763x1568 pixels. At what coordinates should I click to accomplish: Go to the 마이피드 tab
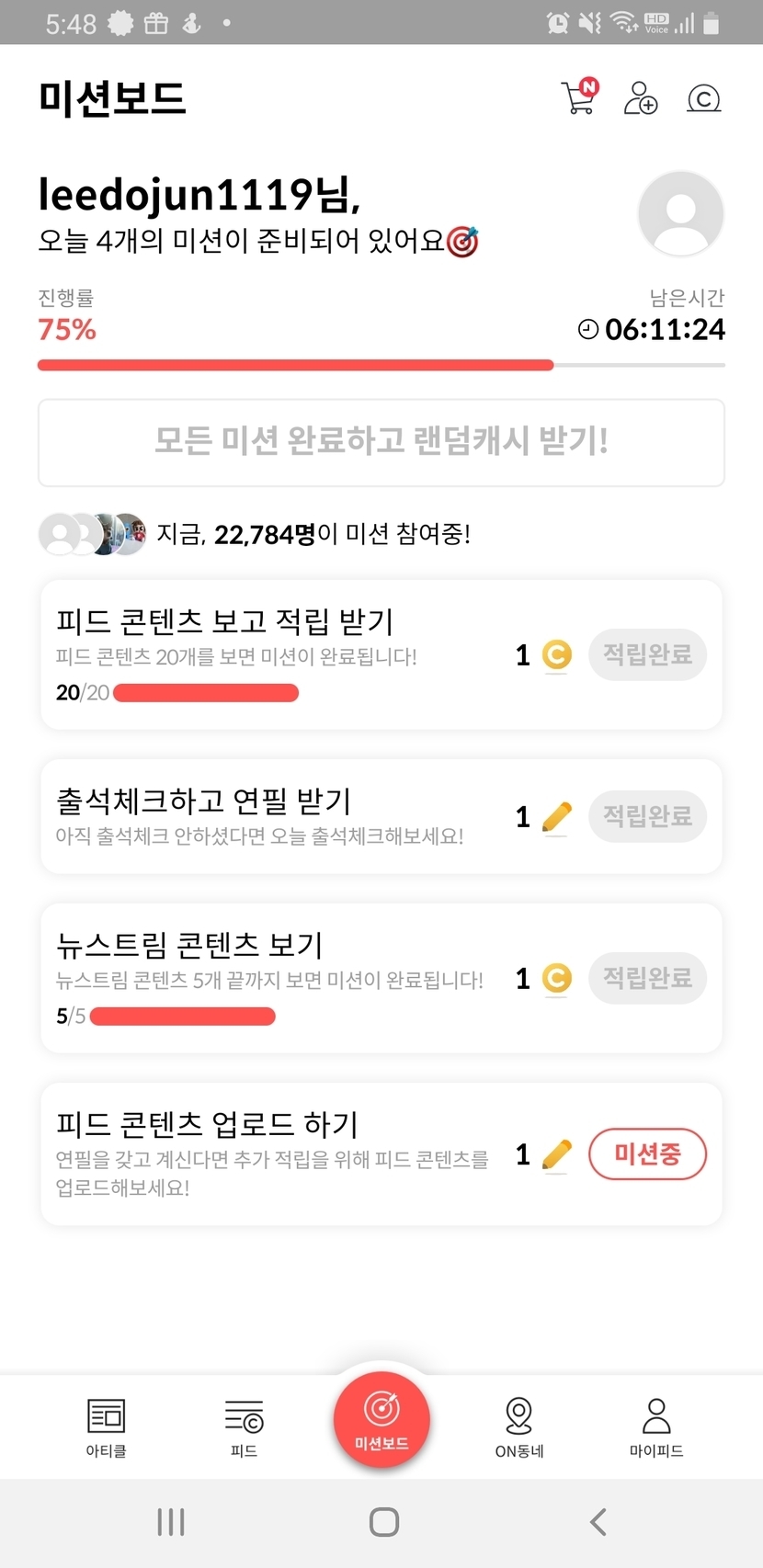(656, 1426)
